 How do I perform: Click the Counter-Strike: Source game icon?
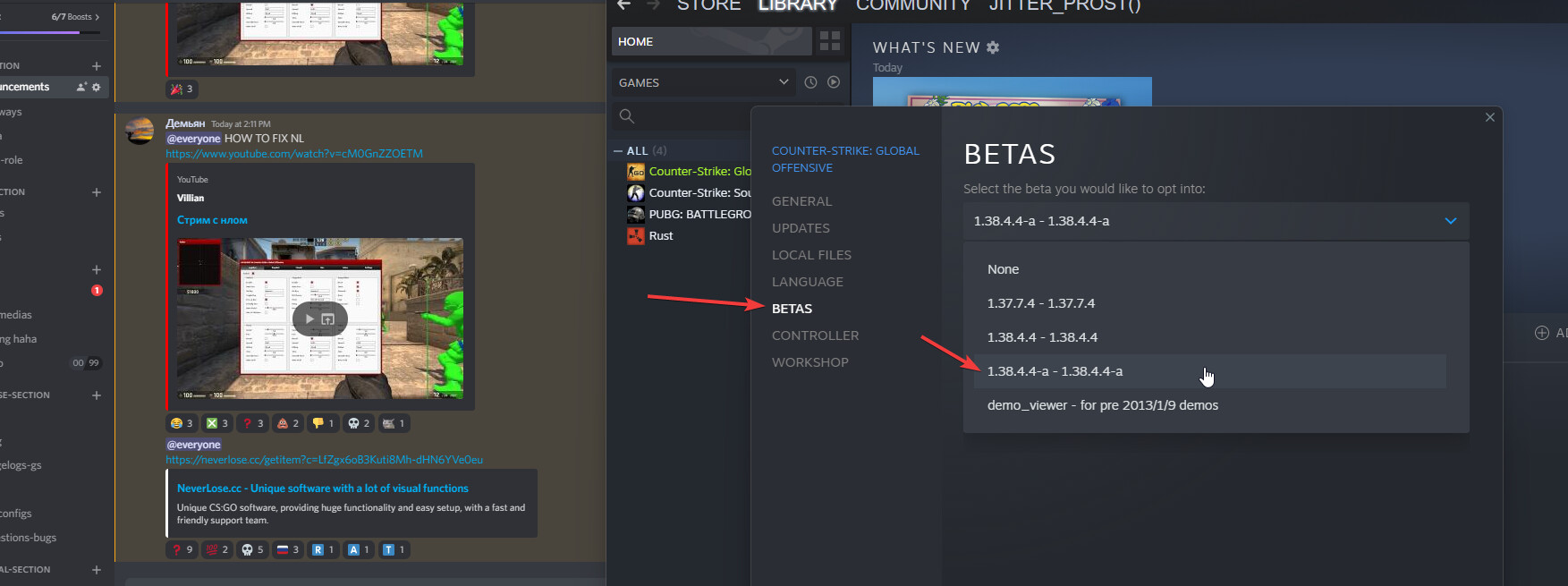pyautogui.click(x=636, y=193)
